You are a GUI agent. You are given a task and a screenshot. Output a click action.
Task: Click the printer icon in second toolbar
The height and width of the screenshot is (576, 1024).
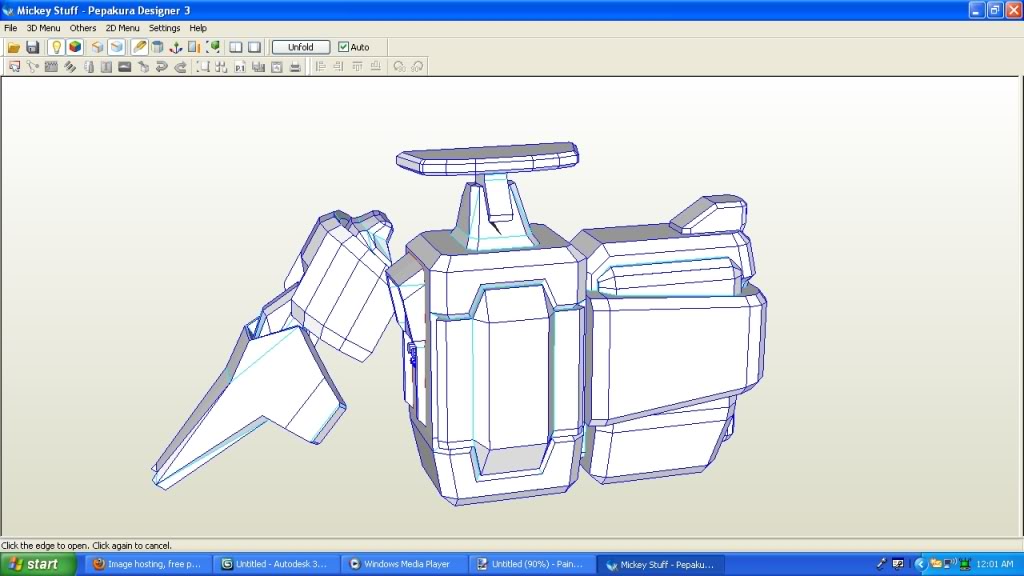coord(295,67)
